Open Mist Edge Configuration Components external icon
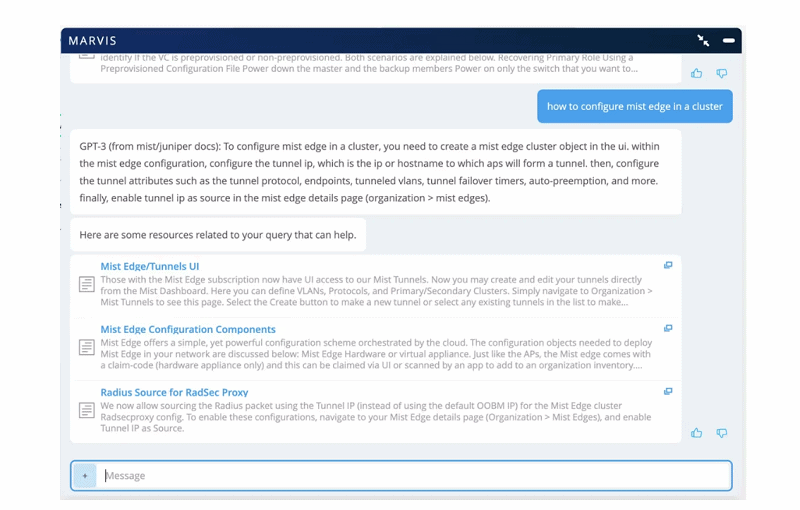This screenshot has width=800, height=510. tap(668, 328)
